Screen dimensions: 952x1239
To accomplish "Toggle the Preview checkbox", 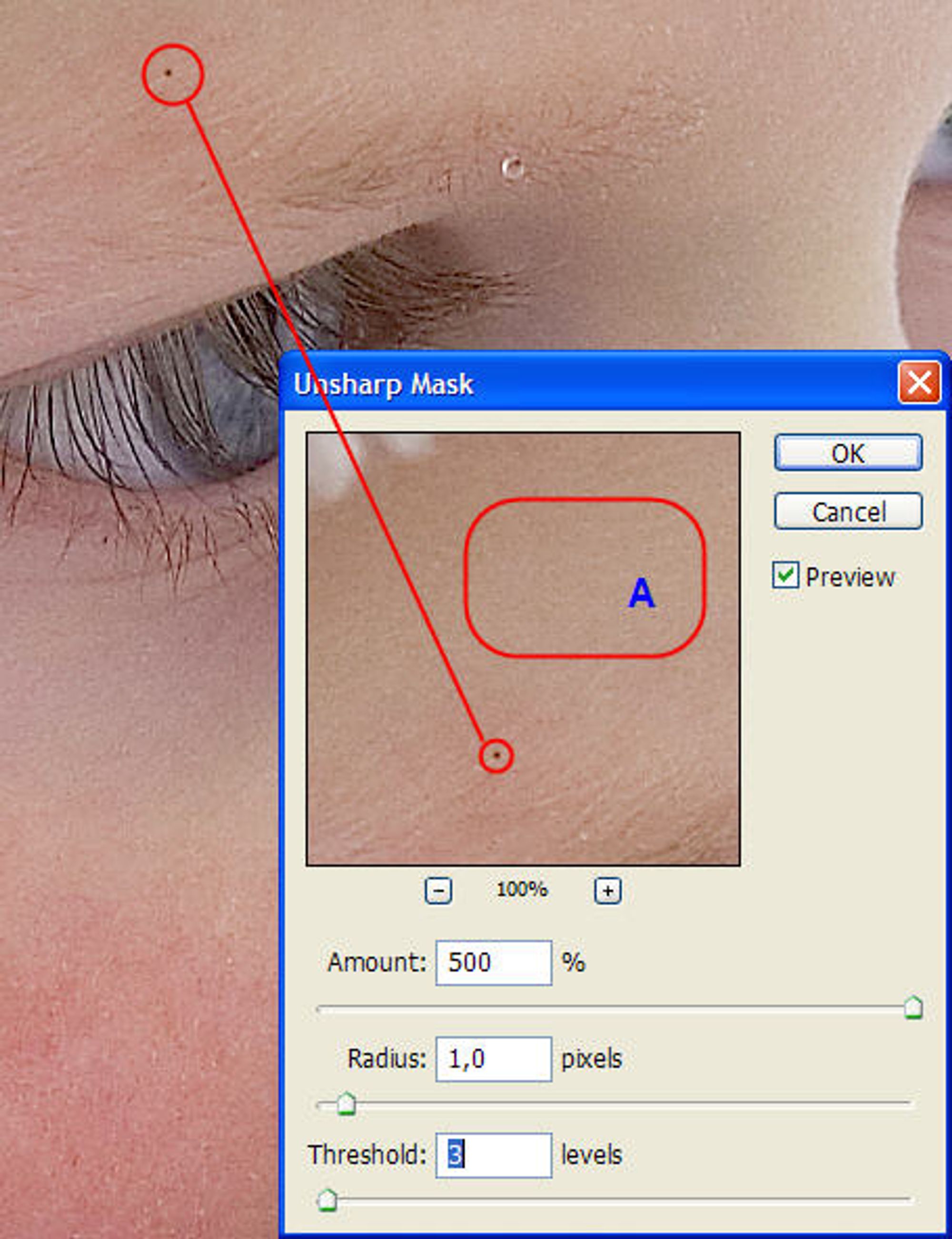I will point(785,576).
